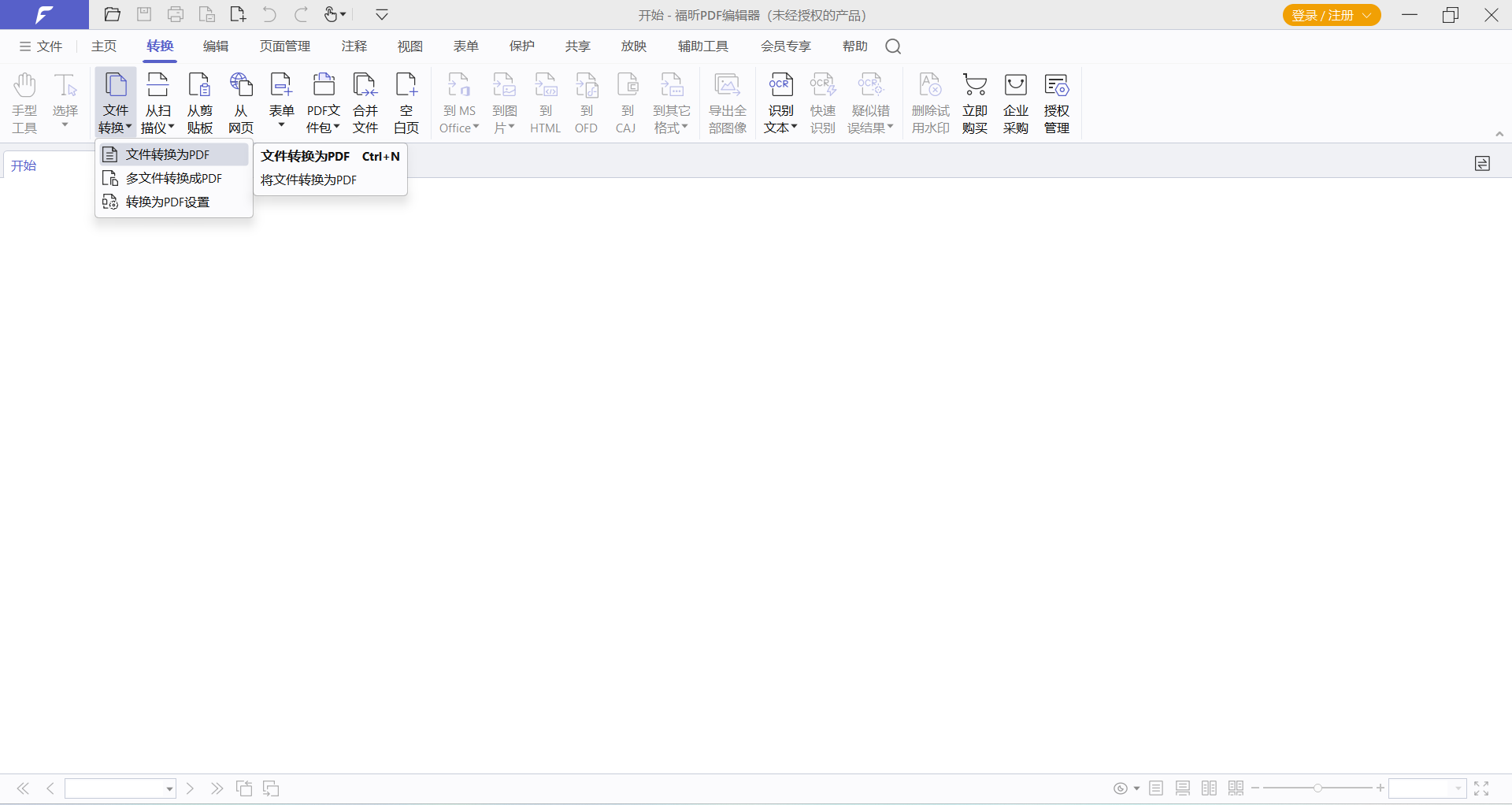
Task: Expand the 文件转换 dropdown button
Action: (115, 103)
